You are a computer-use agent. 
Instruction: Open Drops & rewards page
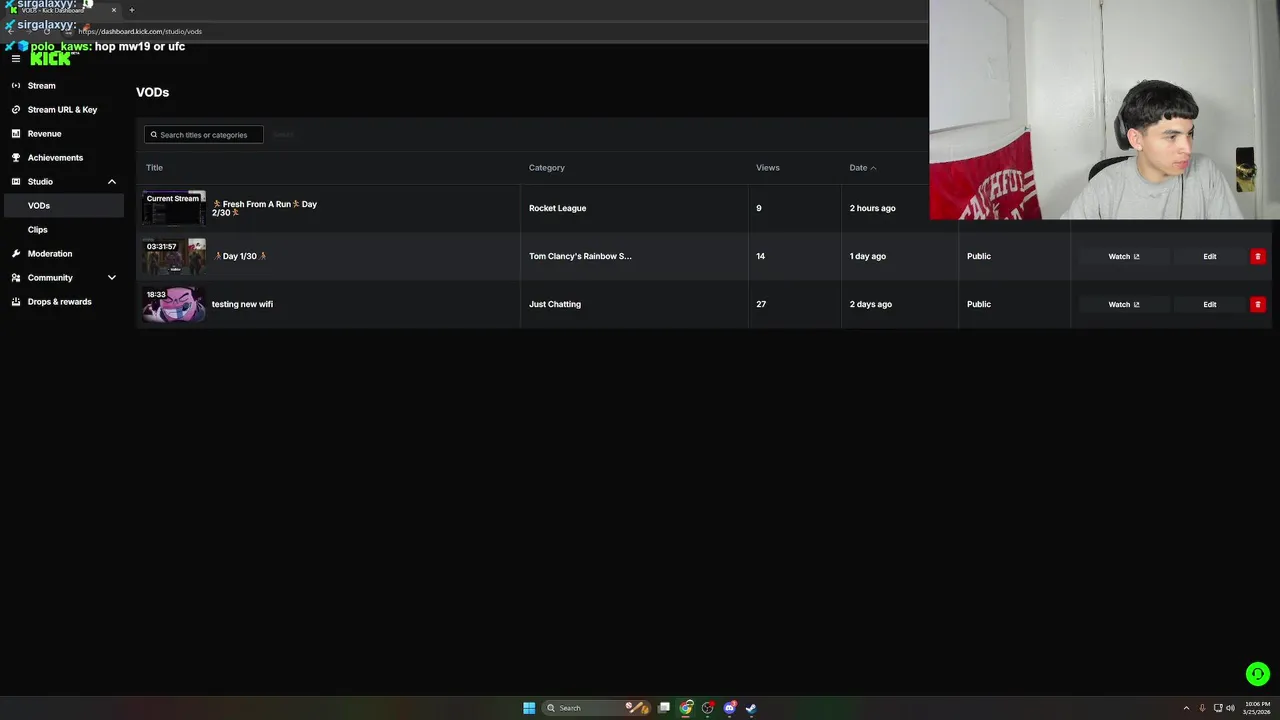(x=62, y=302)
